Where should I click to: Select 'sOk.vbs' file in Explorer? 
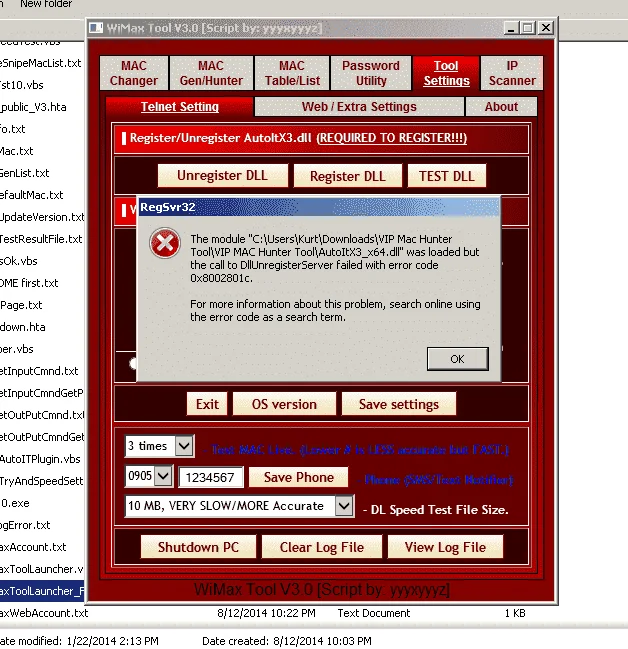coord(19,261)
